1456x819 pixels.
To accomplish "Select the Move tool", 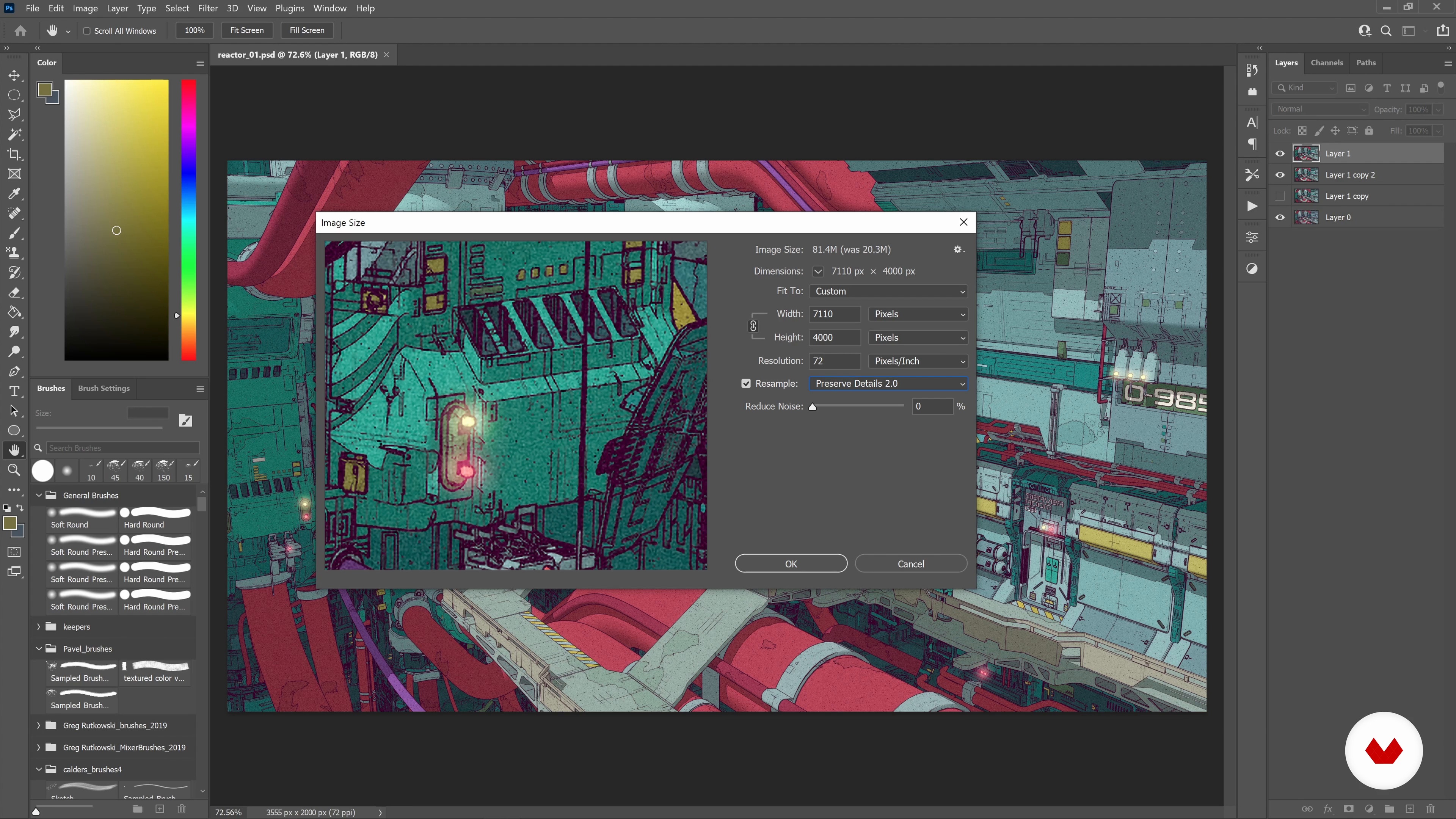I will point(14,75).
